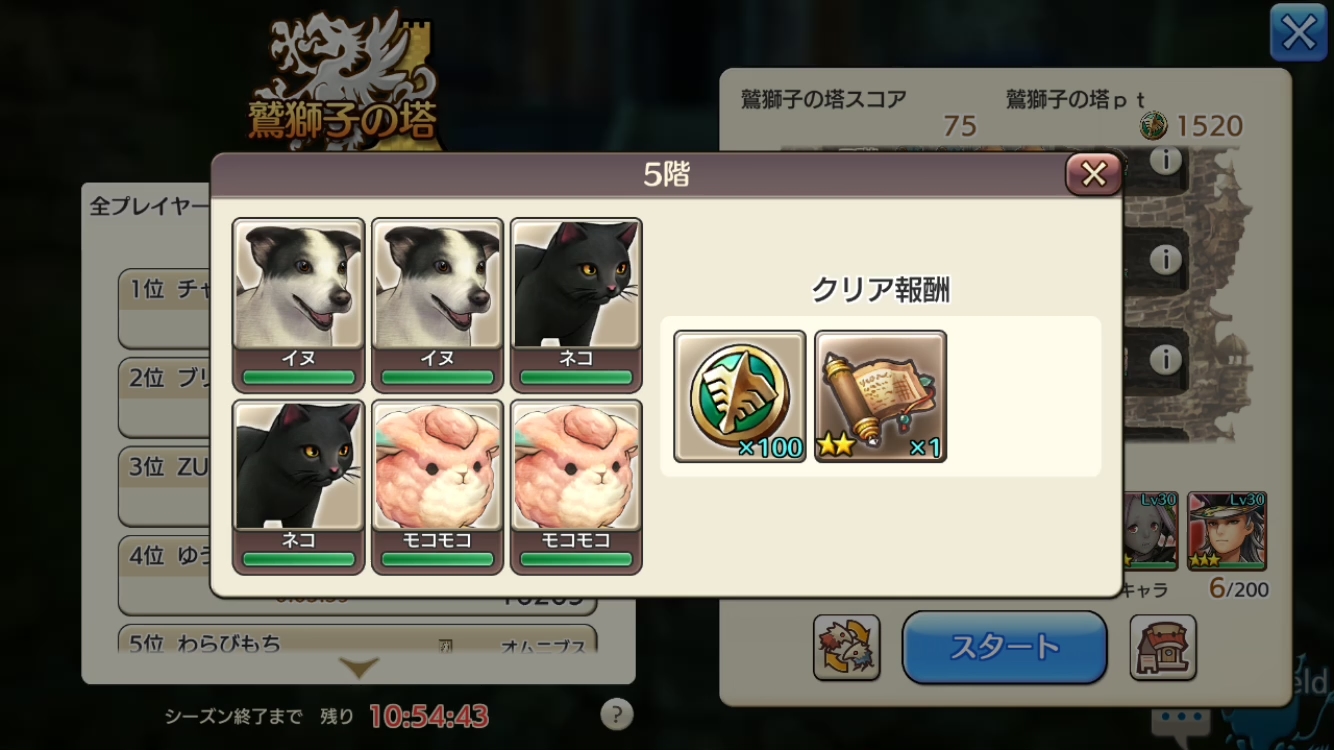Select the second イヌ dog enemy portrait
The height and width of the screenshot is (750, 1334).
coord(437,305)
